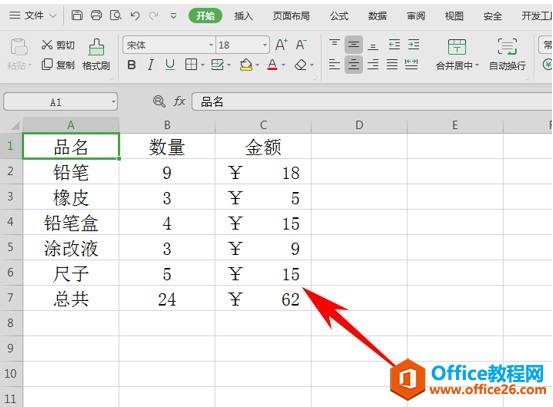553x407 pixels.
Task: Click the Save icon in quick access bar
Action: [77, 15]
